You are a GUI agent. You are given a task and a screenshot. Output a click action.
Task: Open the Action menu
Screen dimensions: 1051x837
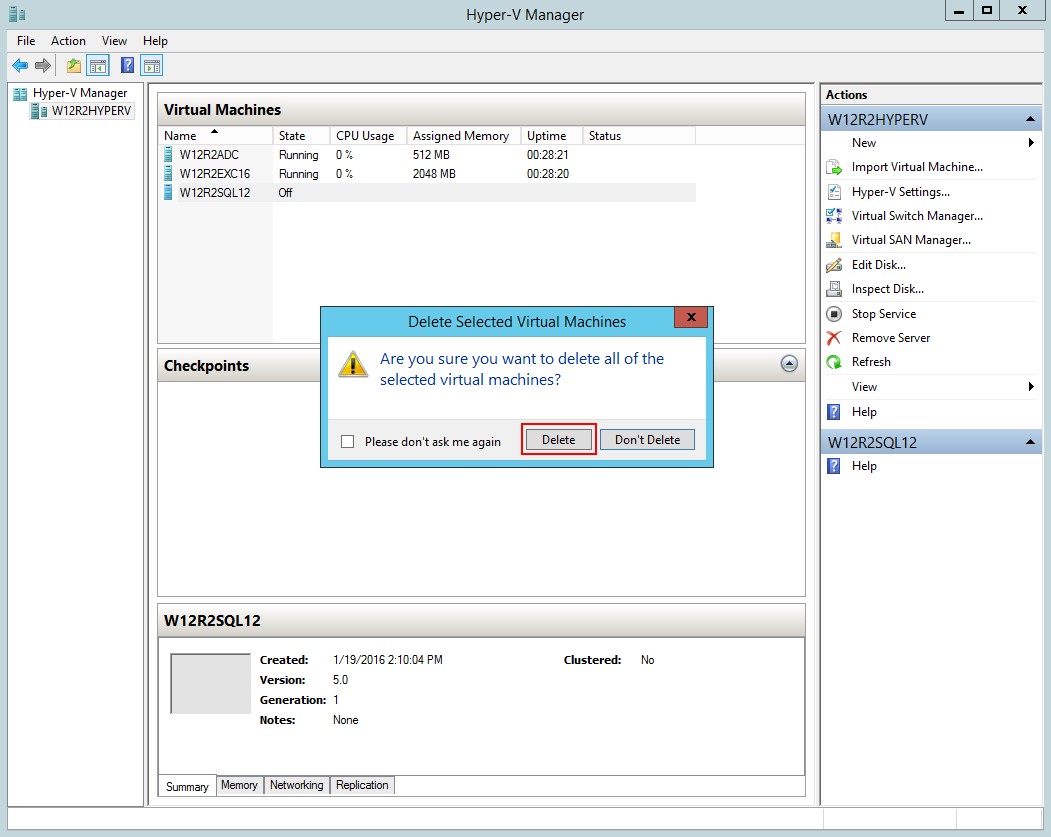pos(68,41)
